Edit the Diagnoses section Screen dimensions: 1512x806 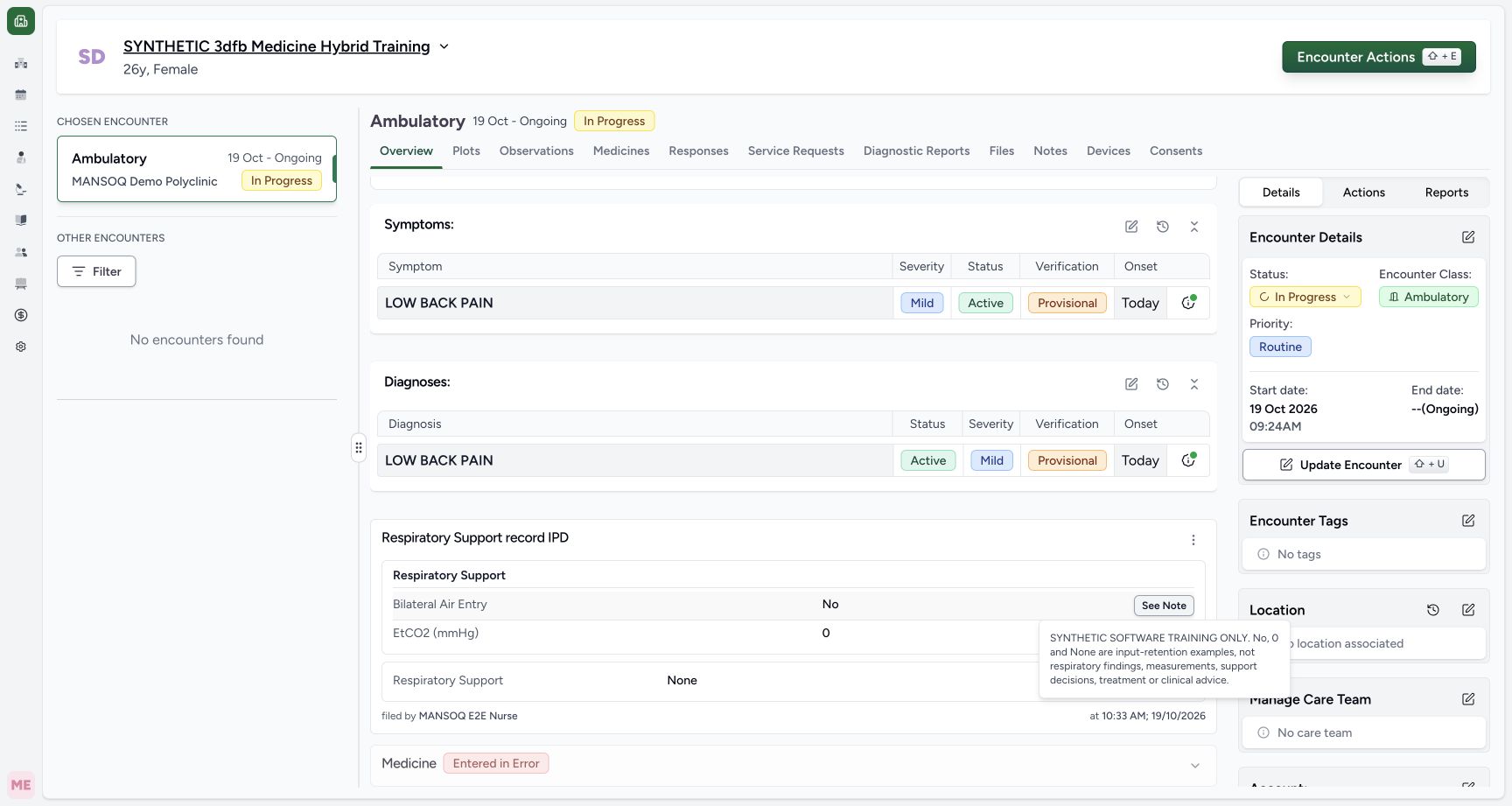(1131, 384)
